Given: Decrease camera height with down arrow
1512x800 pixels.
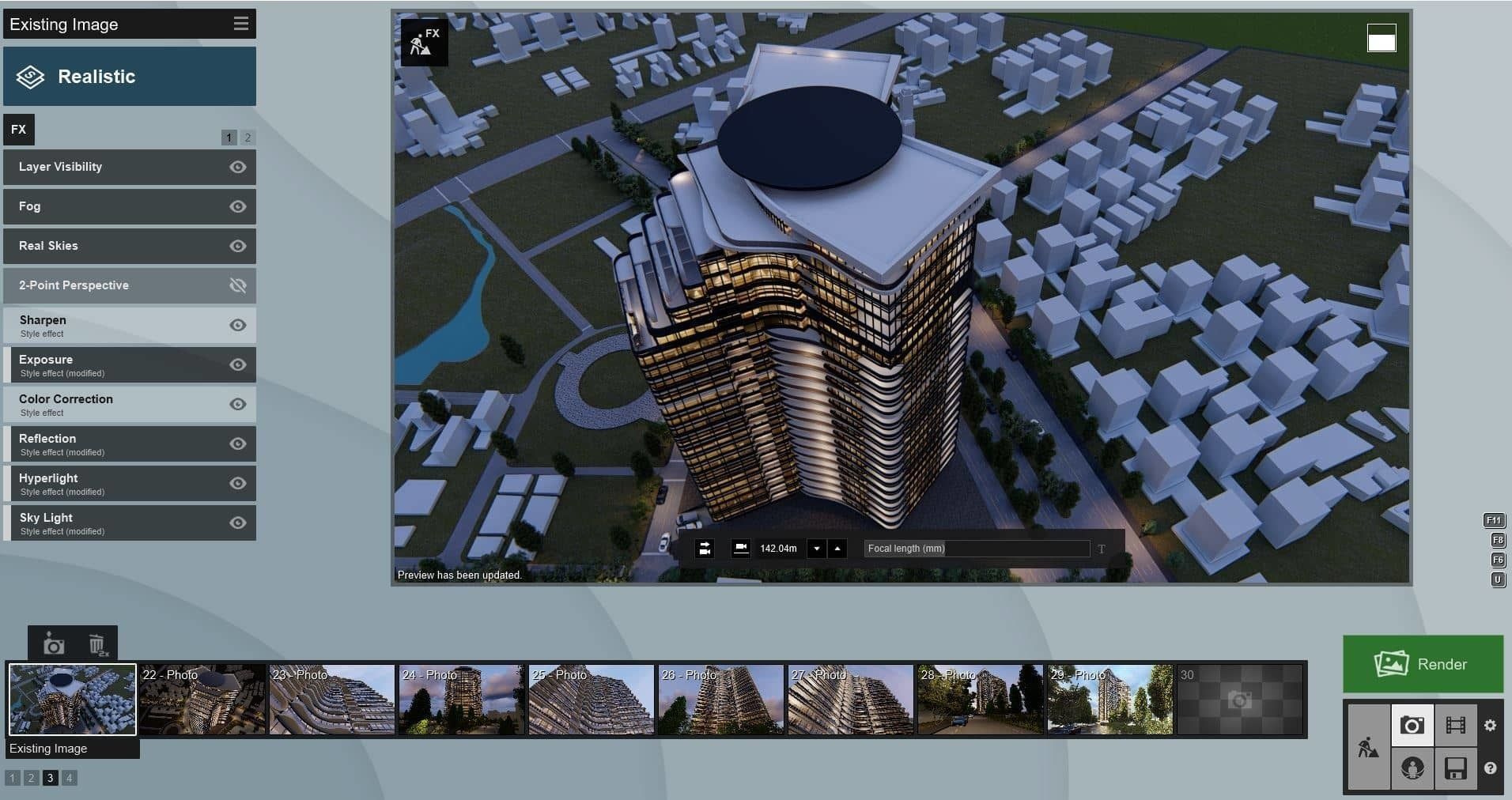Looking at the screenshot, I should [817, 549].
